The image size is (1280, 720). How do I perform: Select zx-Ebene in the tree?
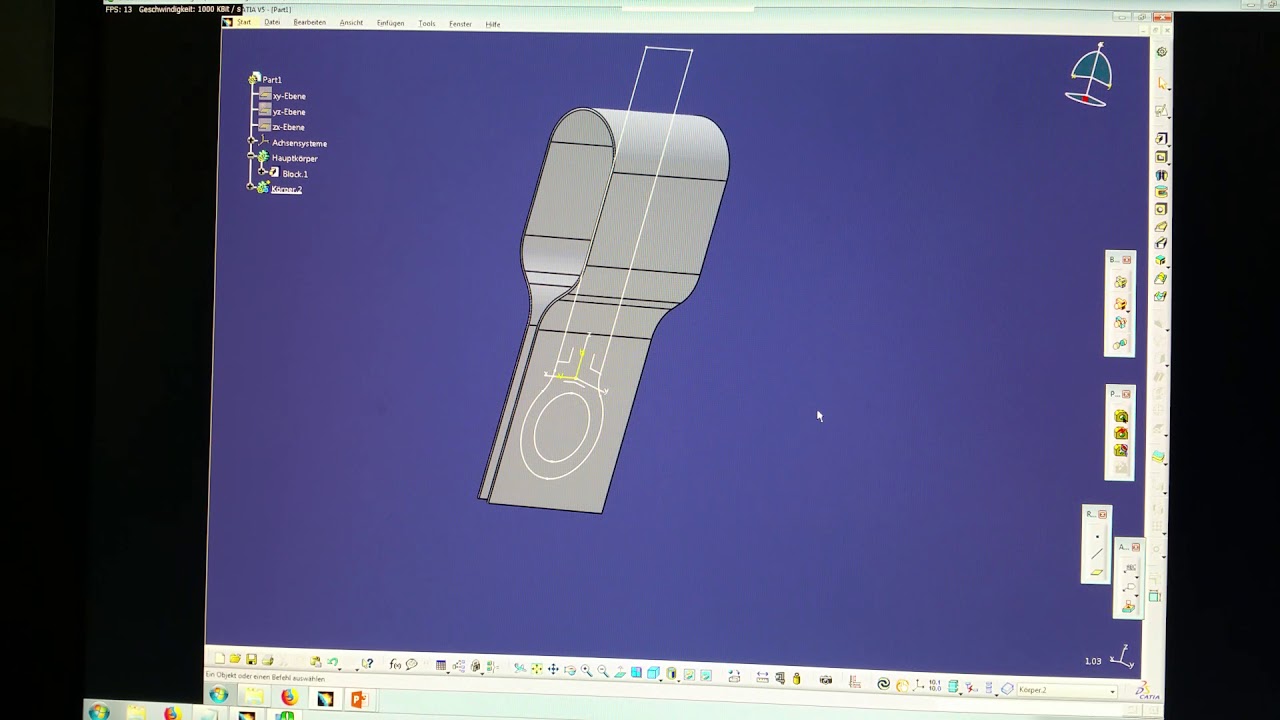pyautogui.click(x=288, y=127)
